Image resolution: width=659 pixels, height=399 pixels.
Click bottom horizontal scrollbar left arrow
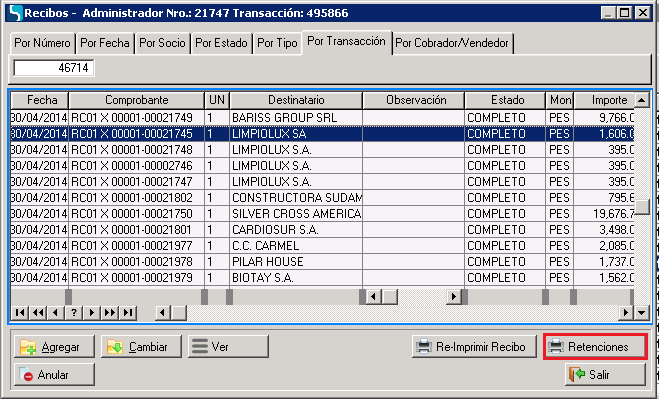[163, 312]
